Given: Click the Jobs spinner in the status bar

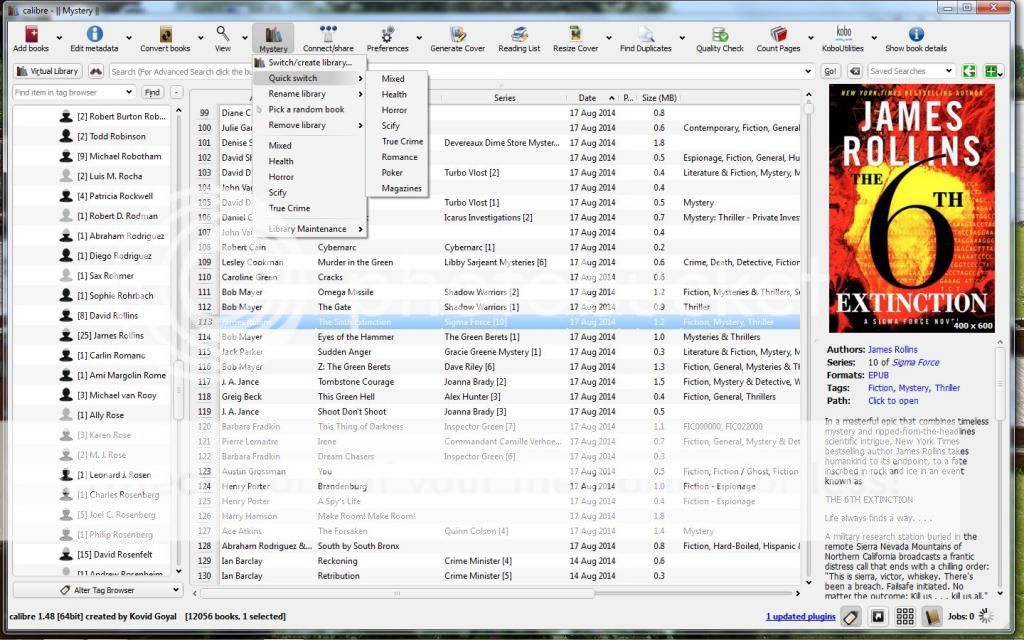Looking at the screenshot, I should pyautogui.click(x=986, y=615).
